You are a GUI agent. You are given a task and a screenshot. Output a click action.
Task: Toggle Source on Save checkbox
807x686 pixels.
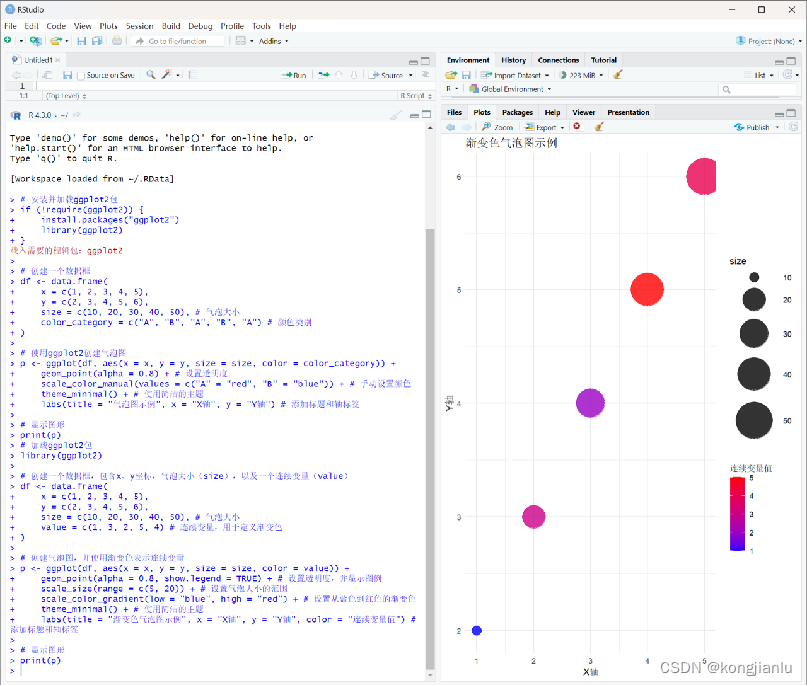(x=81, y=76)
